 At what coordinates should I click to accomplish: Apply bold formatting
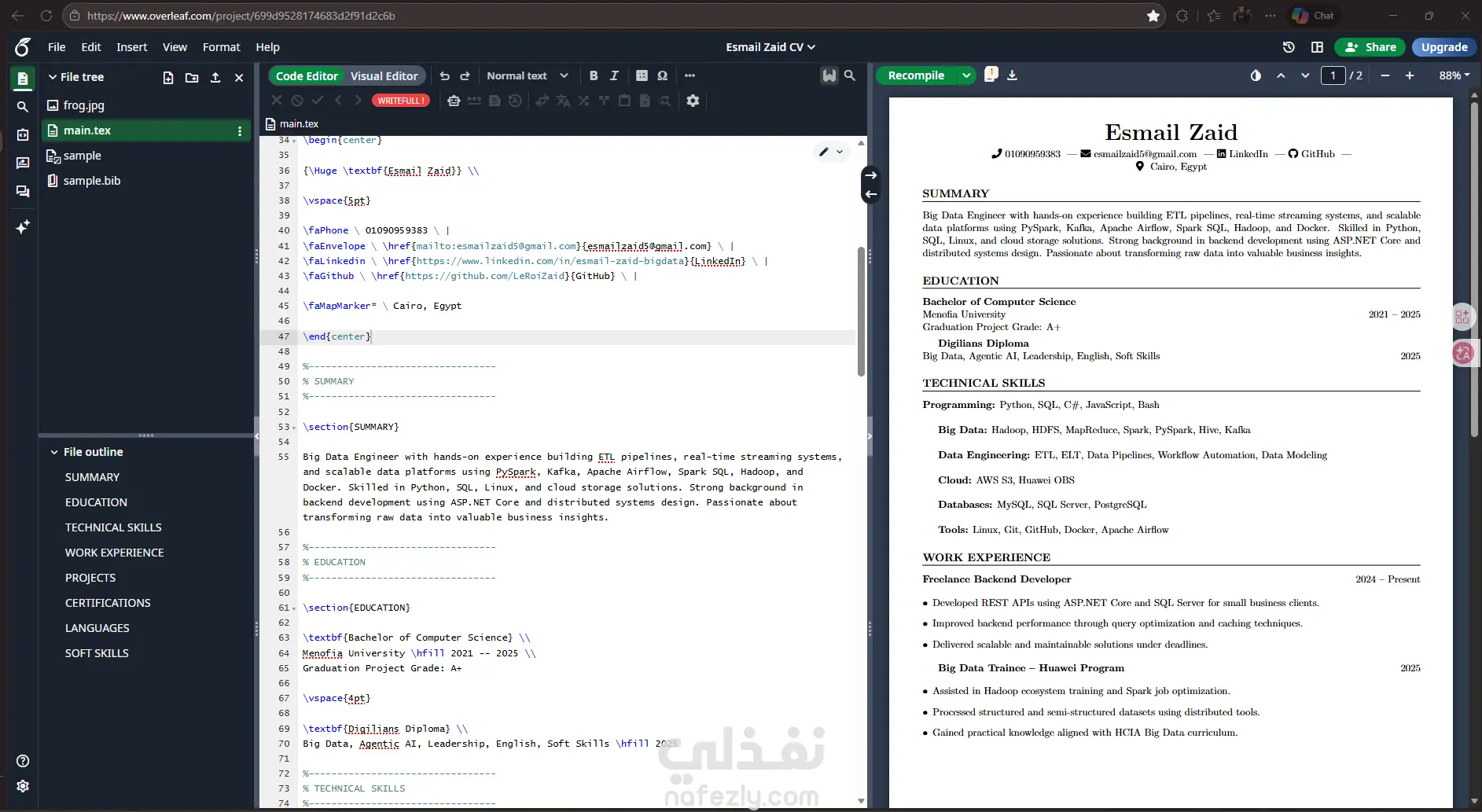[x=594, y=75]
